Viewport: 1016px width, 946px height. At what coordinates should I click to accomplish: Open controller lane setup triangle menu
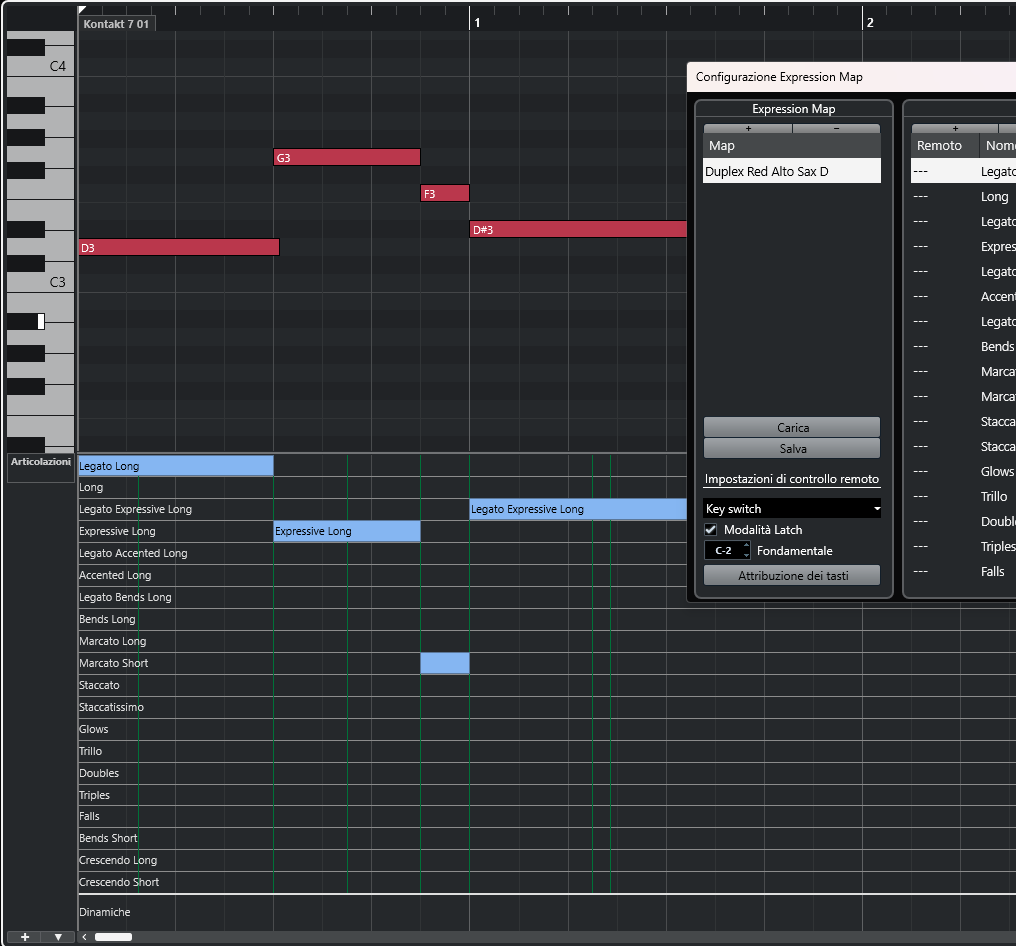58,937
